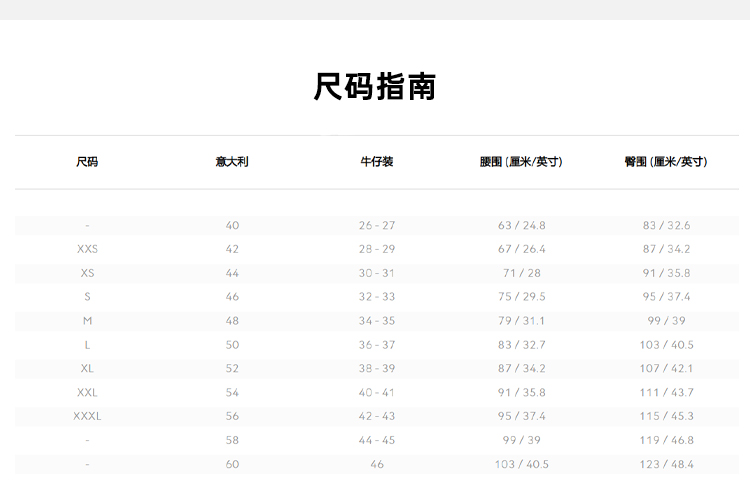Click waist value 83 / 32.7

click(x=521, y=345)
